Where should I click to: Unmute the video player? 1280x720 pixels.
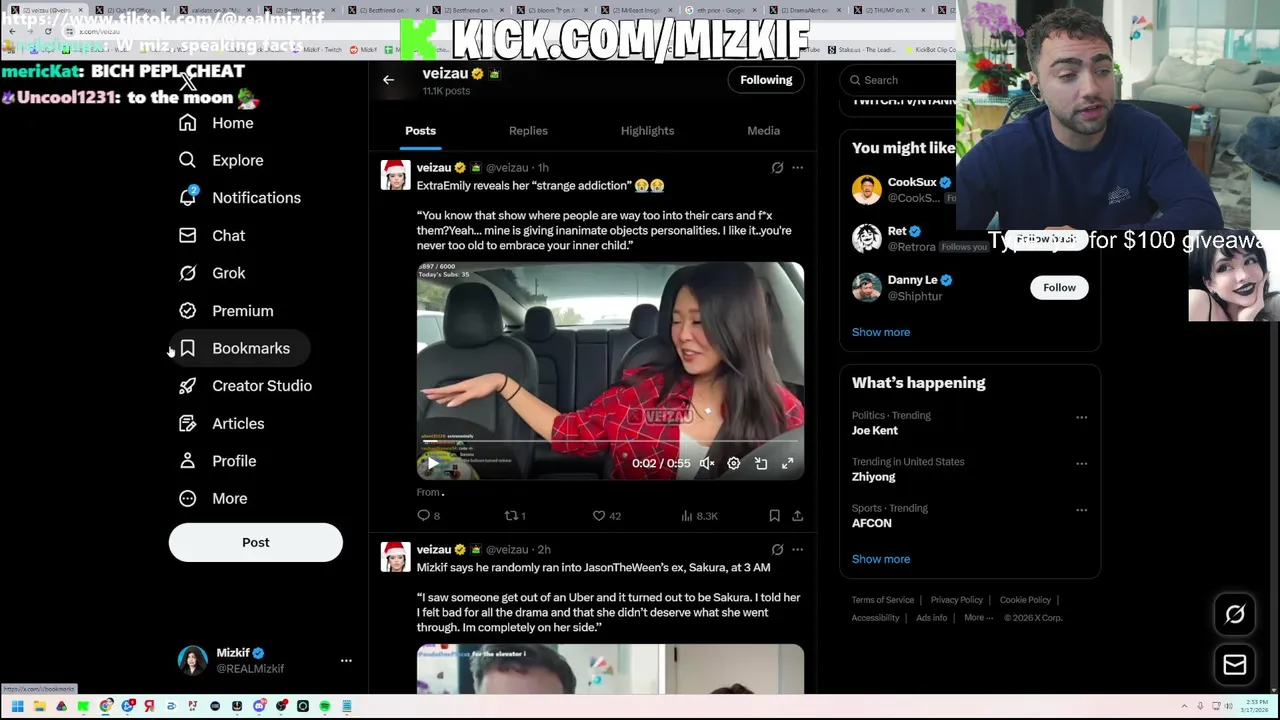(707, 464)
